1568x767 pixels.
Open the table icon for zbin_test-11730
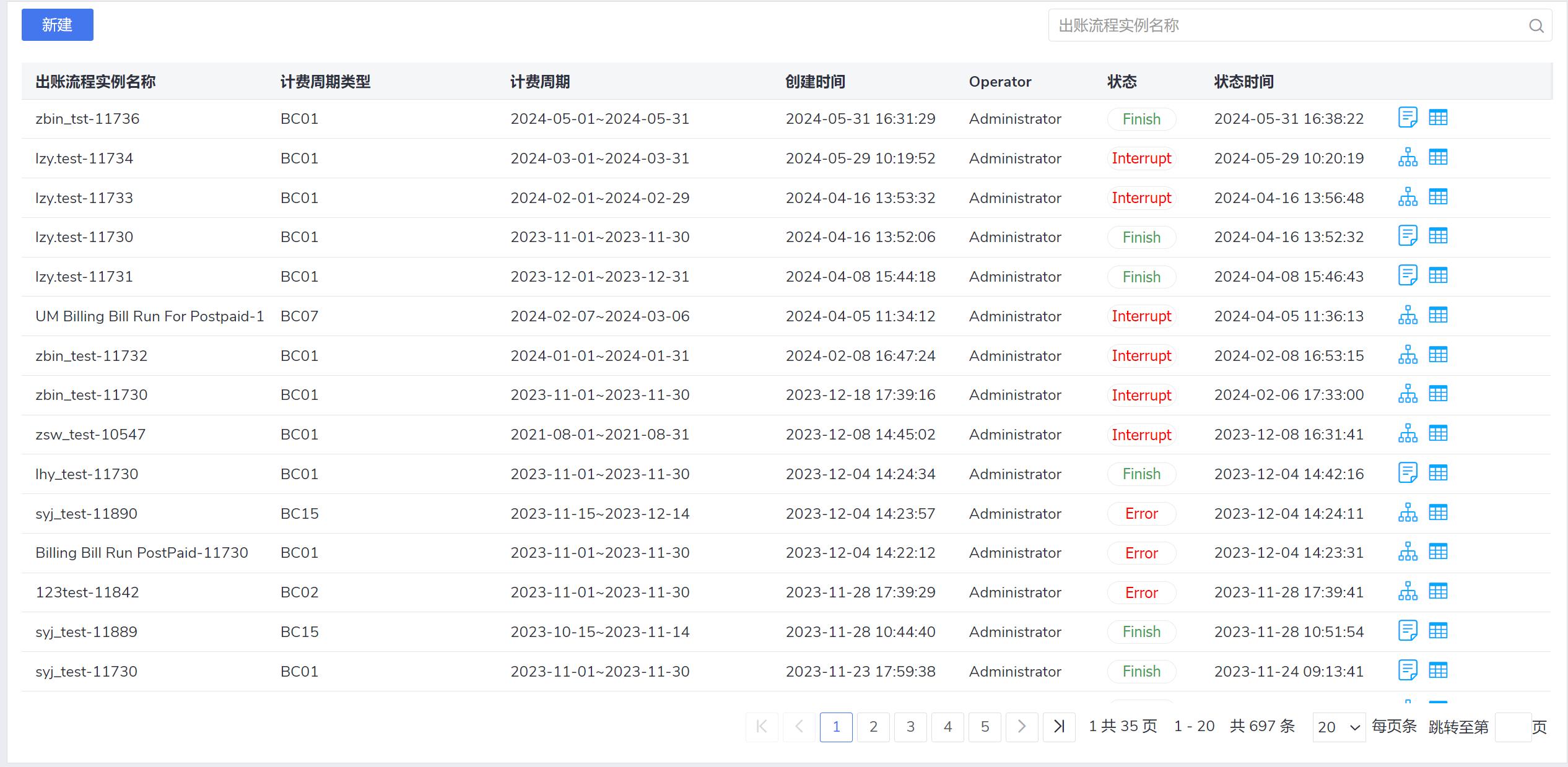[x=1438, y=394]
